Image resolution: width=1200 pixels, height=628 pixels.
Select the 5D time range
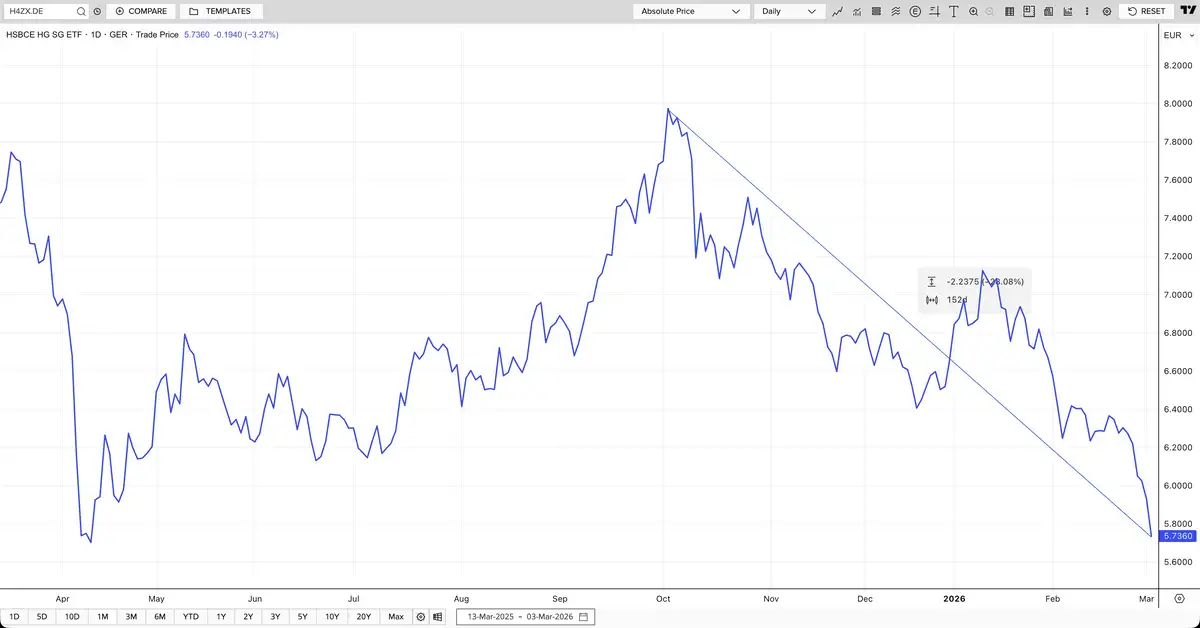pos(42,617)
